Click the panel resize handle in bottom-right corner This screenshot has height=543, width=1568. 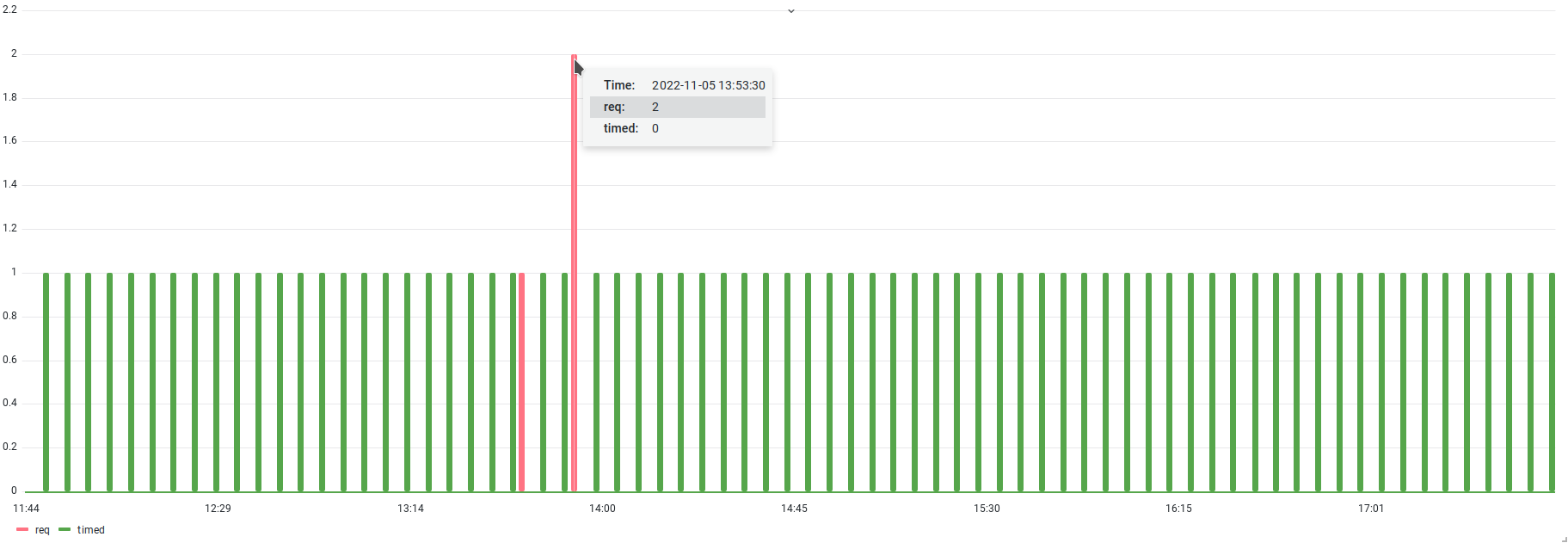[1563, 539]
